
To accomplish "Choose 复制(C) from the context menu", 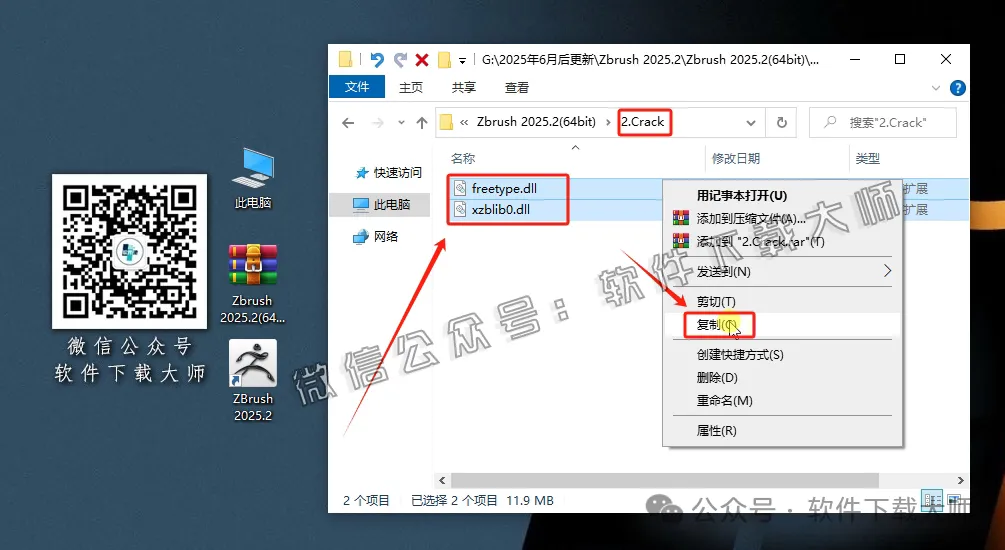I will coord(783,324).
